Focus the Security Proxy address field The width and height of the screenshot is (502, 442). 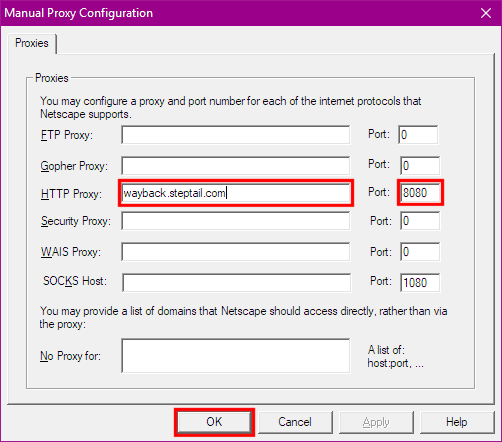236,221
